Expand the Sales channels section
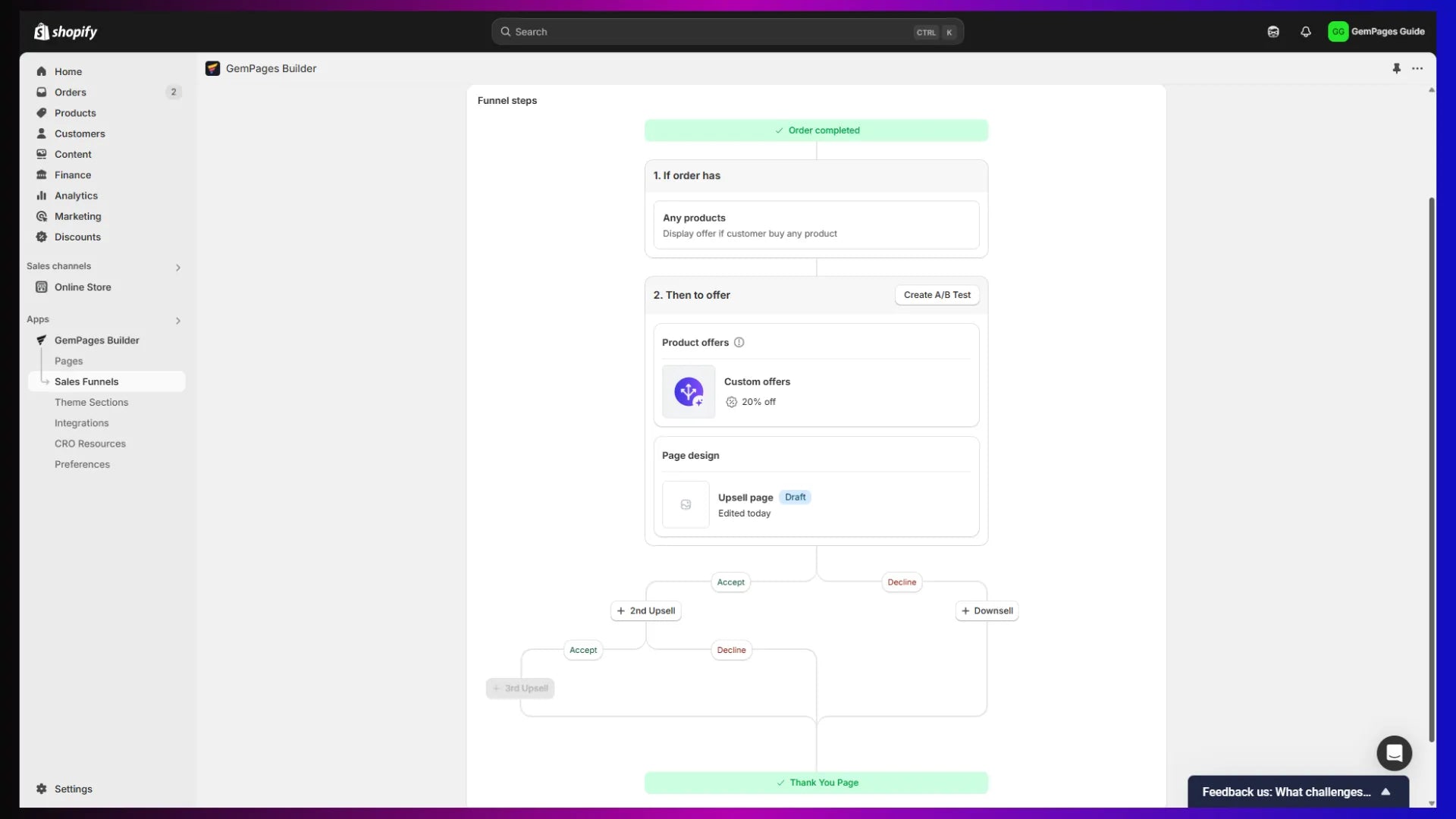This screenshot has width=1456, height=819. pyautogui.click(x=178, y=268)
